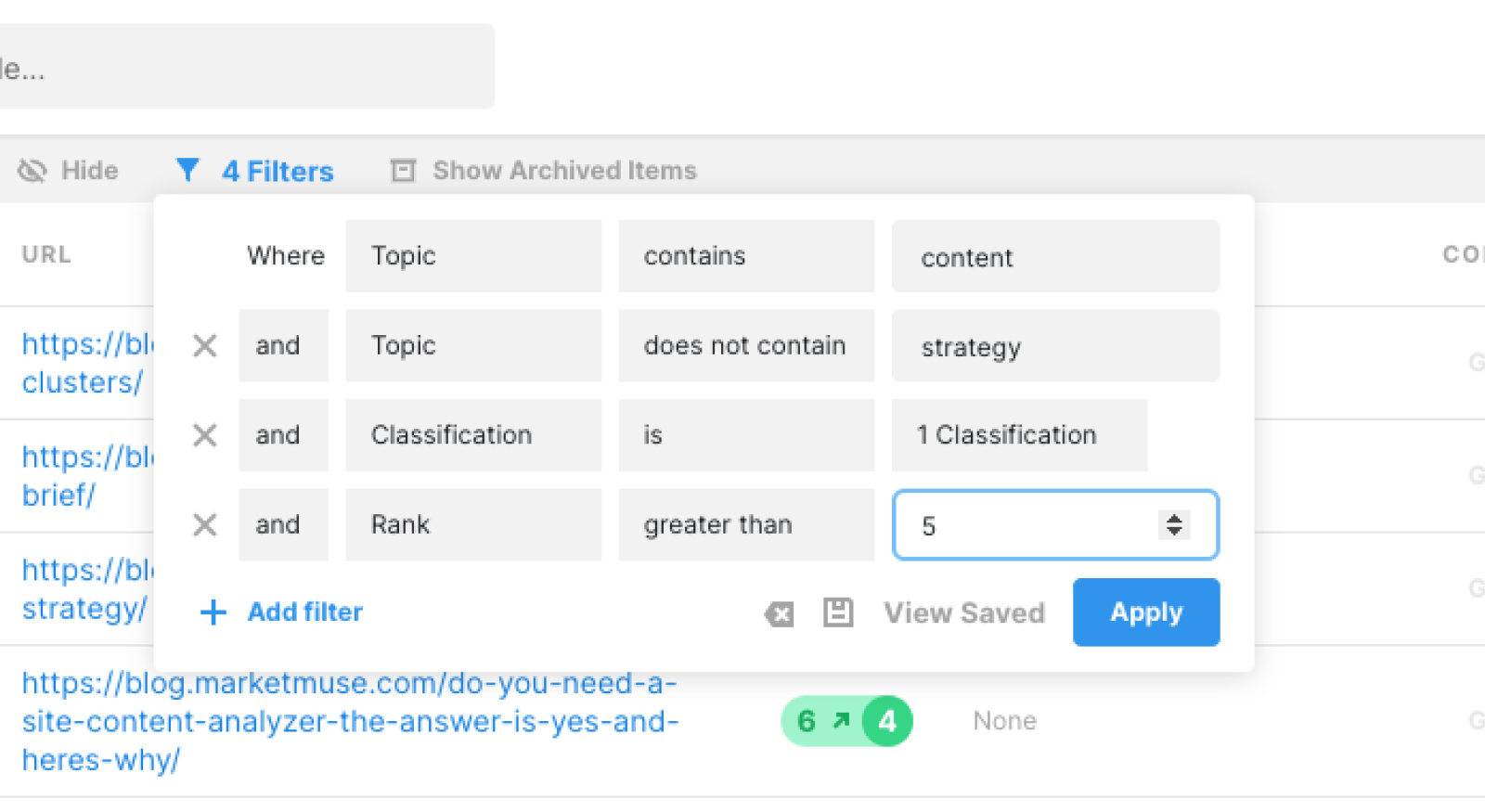This screenshot has height=812, width=1485.
Task: Open the Classification field dropdown
Action: [473, 435]
